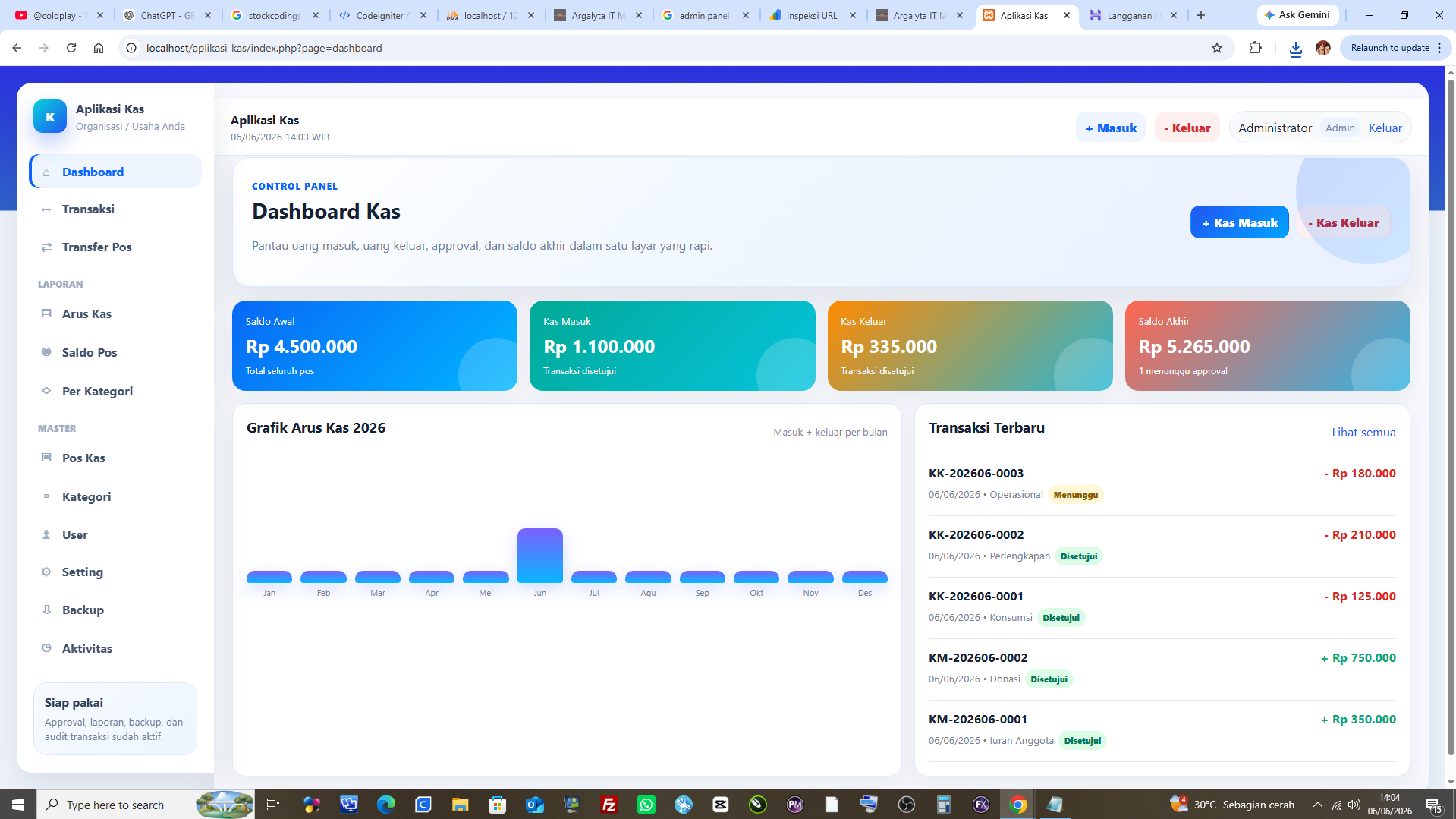Click the Des bar in the cash flow chart

click(865, 577)
